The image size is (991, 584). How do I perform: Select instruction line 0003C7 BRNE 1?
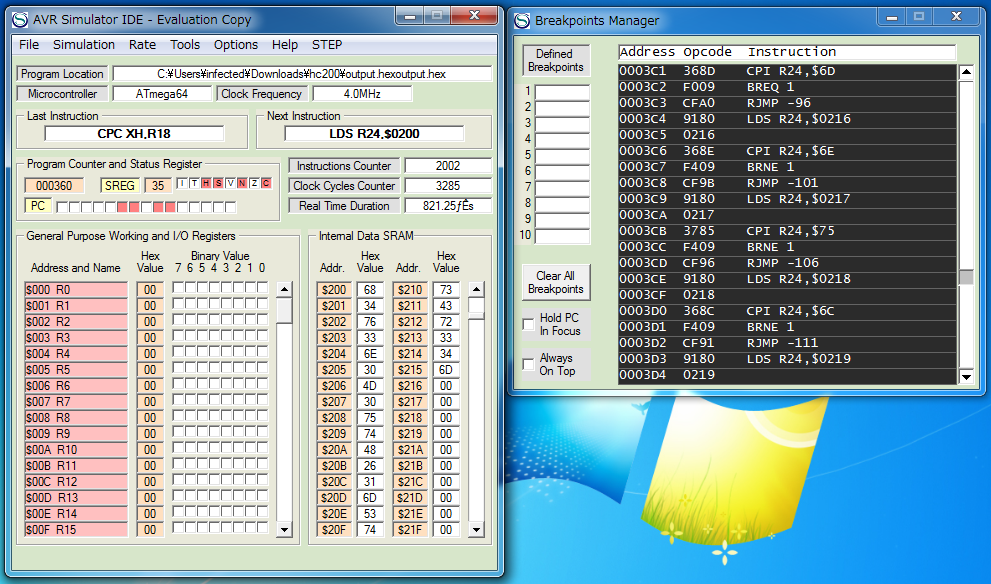coord(787,167)
